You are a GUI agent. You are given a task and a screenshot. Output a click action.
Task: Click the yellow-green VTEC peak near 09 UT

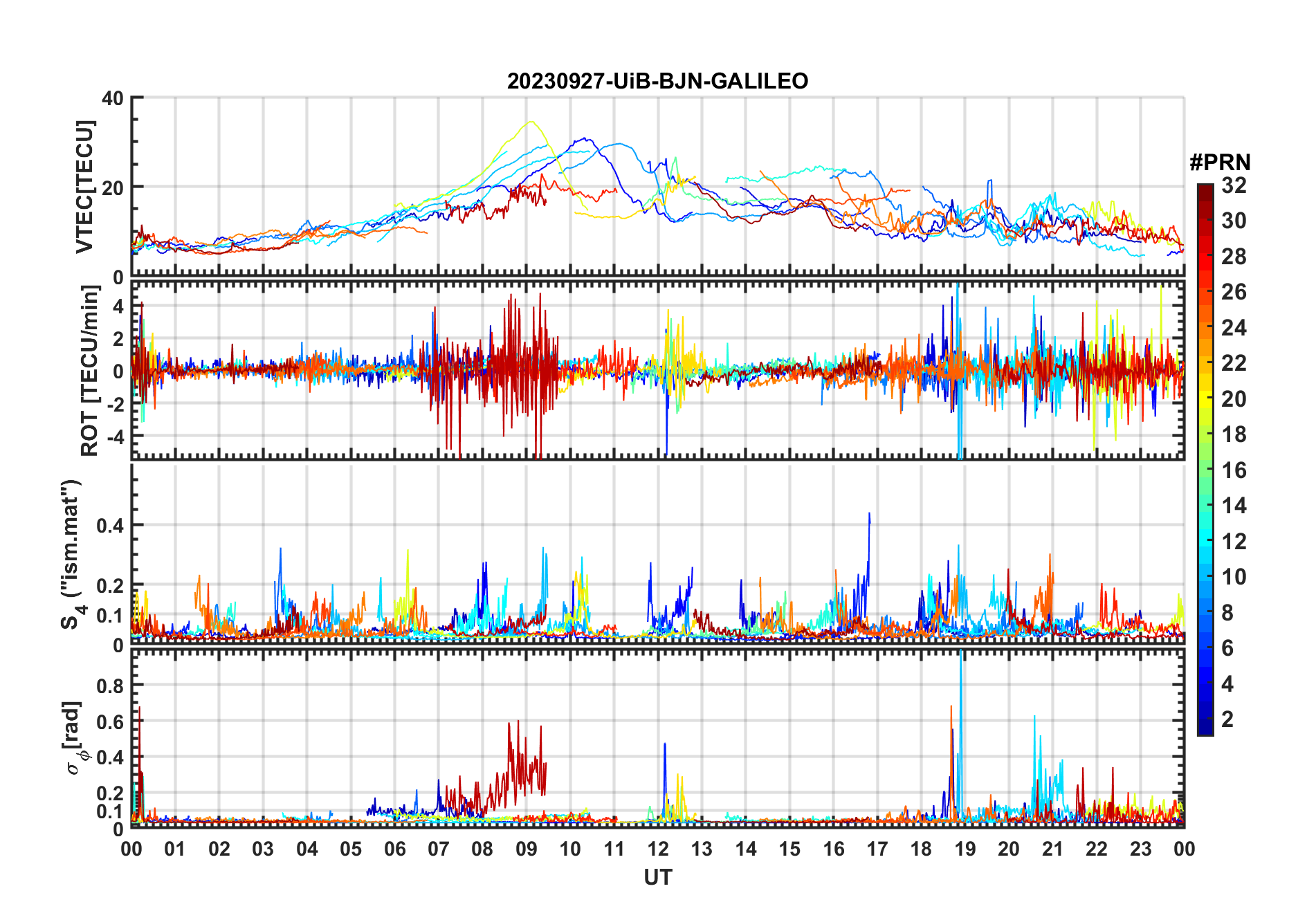531,122
